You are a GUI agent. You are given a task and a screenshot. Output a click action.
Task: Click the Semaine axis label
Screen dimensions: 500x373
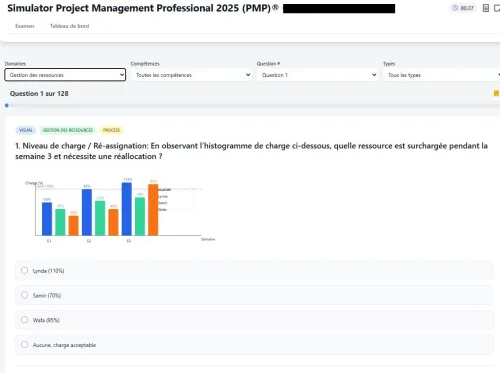coord(208,239)
